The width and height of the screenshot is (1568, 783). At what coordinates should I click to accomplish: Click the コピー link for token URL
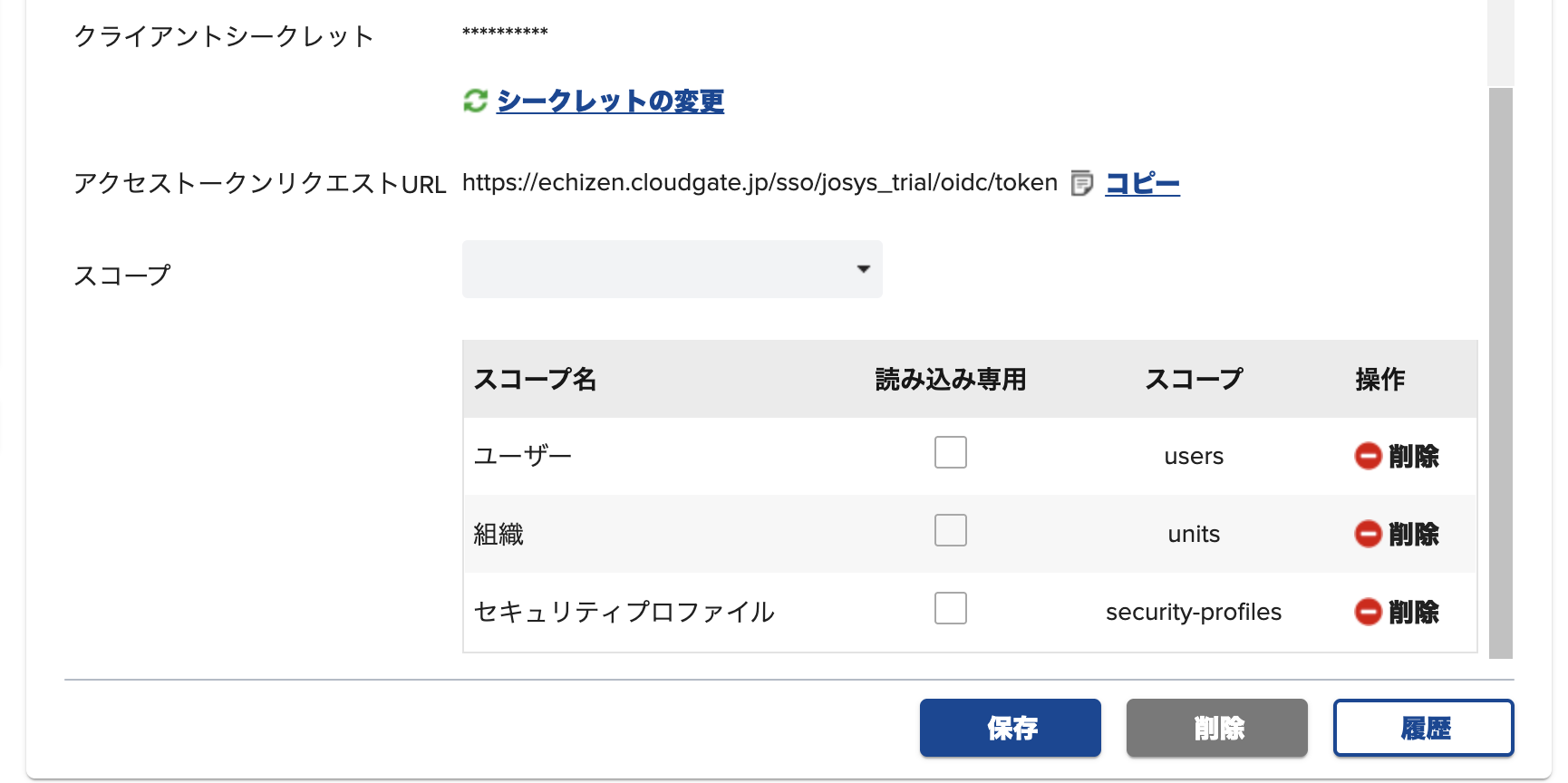pos(1142,183)
